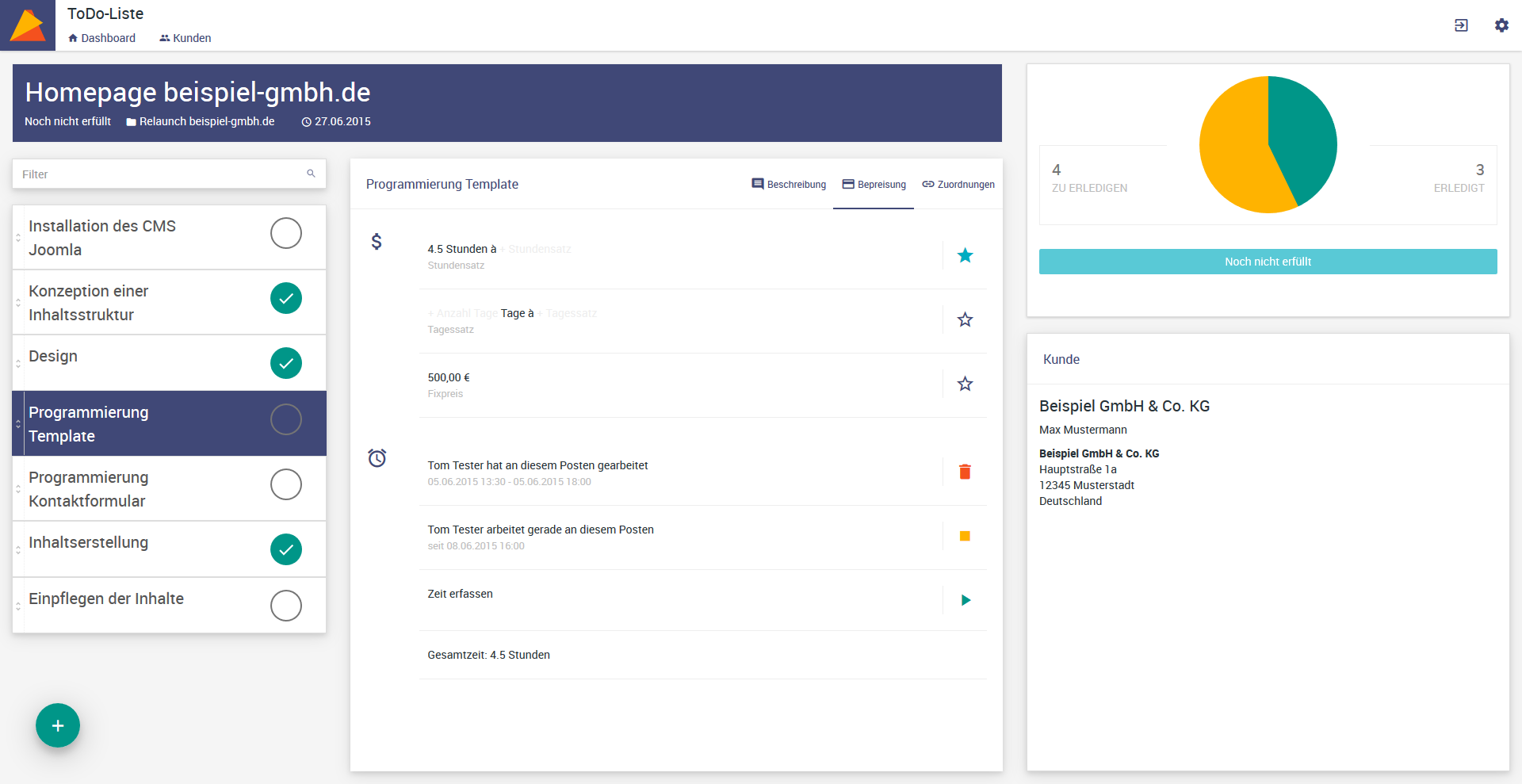Image resolution: width=1522 pixels, height=784 pixels.
Task: Go to Kunden in the navigation
Action: pos(185,38)
